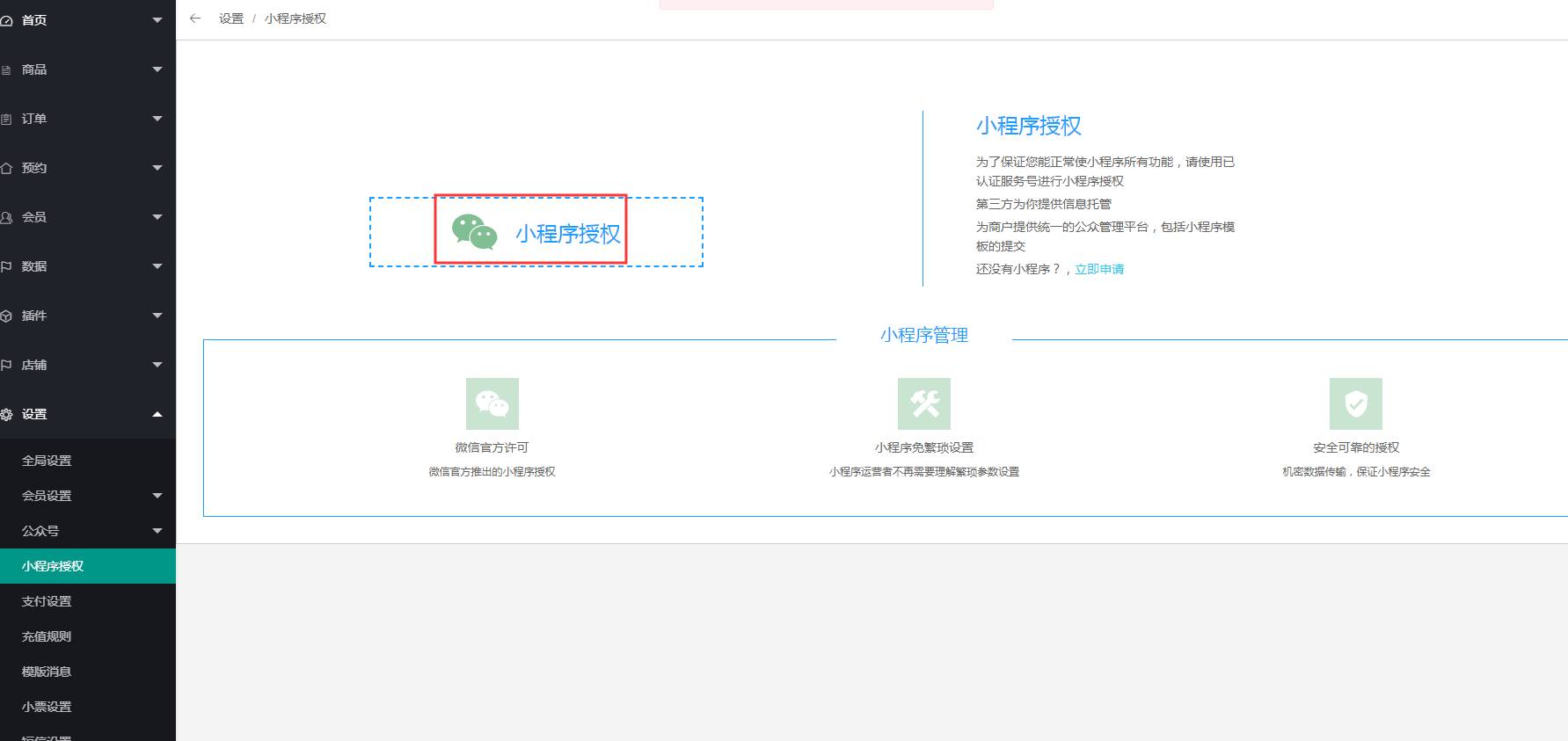Click the 设置 gear icon in sidebar
The height and width of the screenshot is (741, 1568).
pos(6,414)
